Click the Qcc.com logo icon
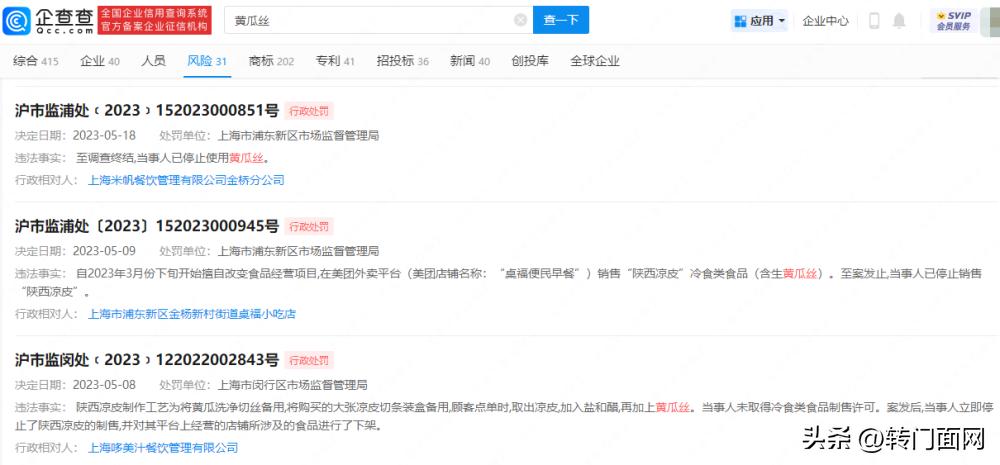 tap(17, 20)
